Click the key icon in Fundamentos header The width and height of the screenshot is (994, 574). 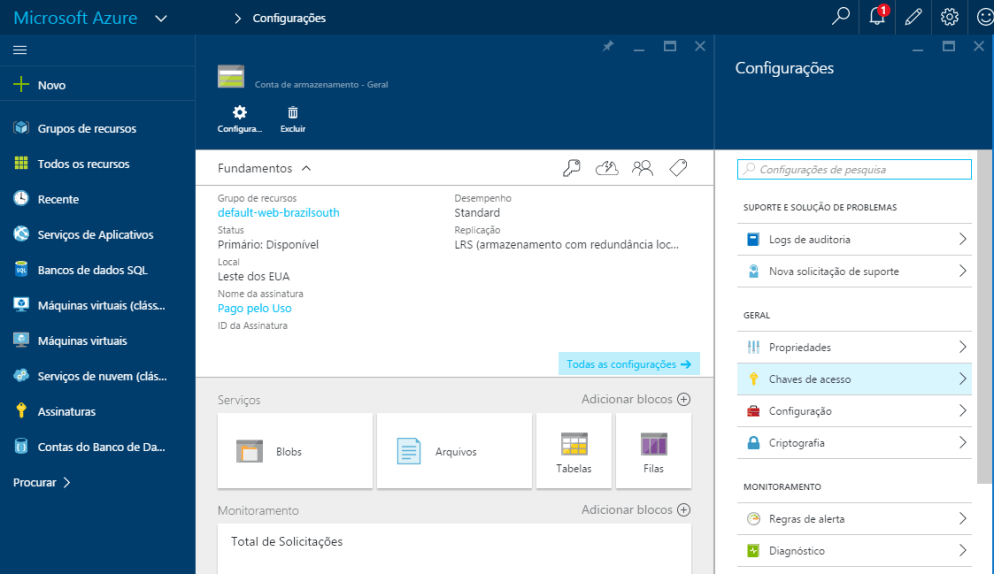point(571,168)
